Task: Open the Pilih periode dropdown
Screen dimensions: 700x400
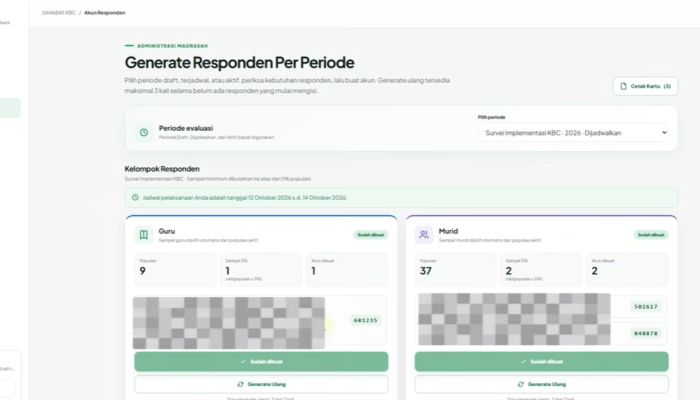Action: pyautogui.click(x=573, y=133)
